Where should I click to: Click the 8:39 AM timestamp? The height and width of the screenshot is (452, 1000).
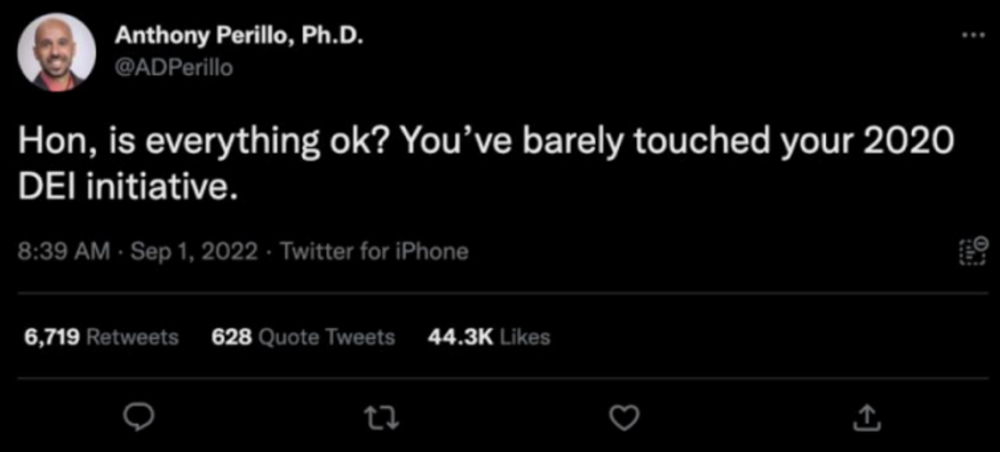click(64, 252)
